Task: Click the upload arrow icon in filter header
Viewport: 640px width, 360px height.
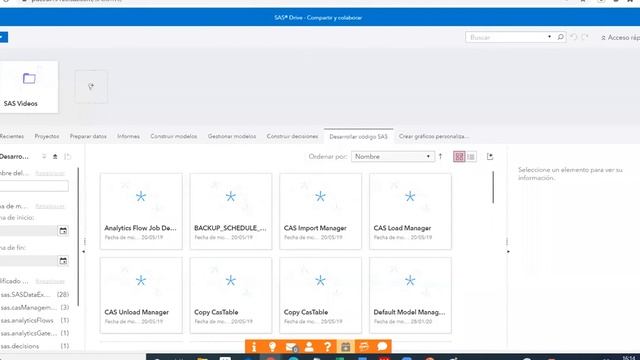Action: (x=55, y=156)
